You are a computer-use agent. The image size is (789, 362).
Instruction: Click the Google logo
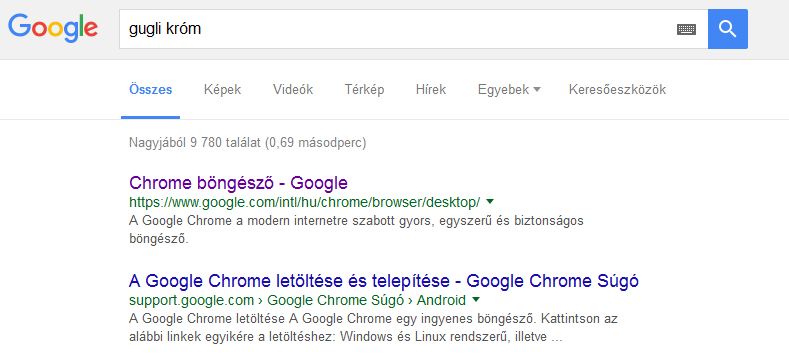(53, 28)
